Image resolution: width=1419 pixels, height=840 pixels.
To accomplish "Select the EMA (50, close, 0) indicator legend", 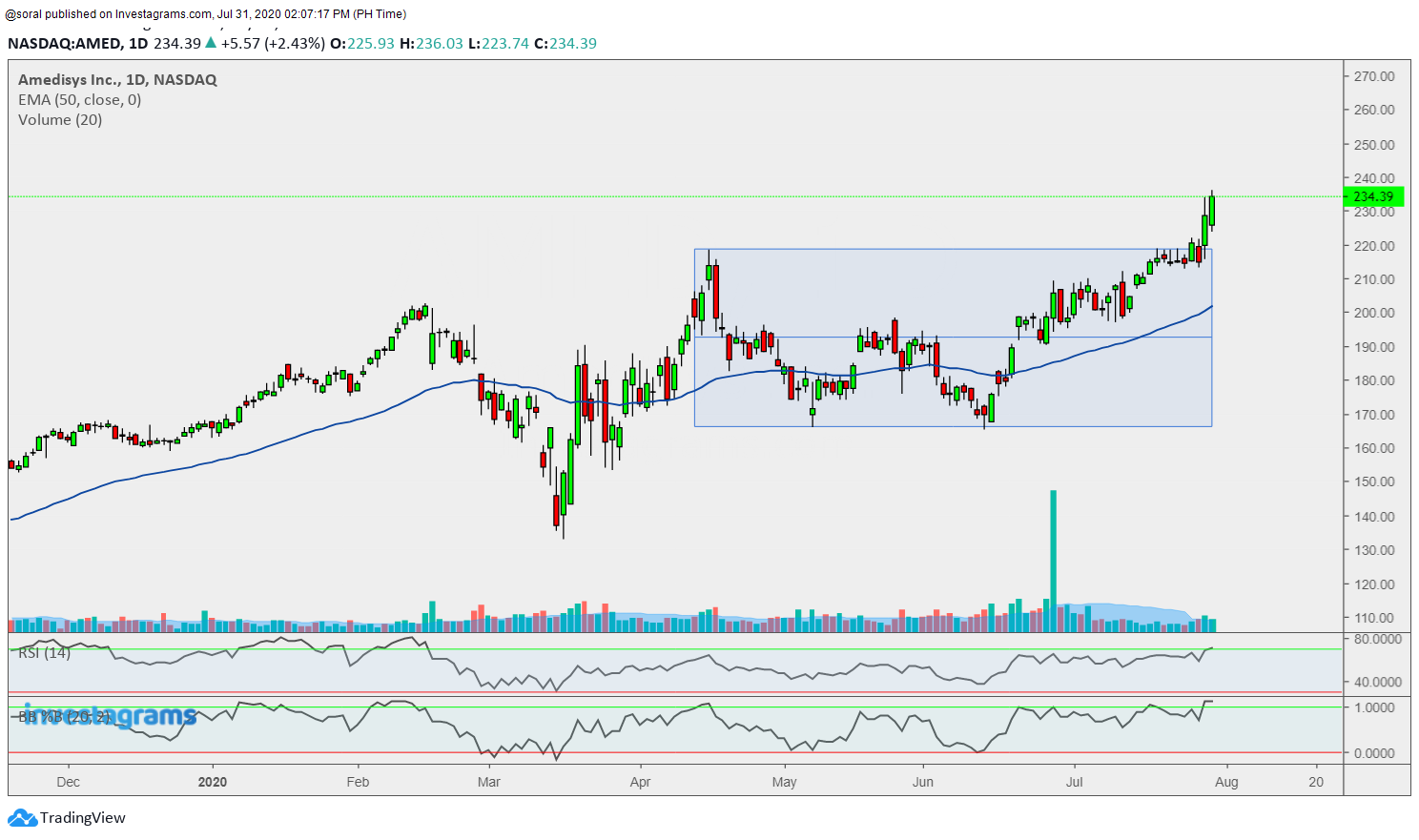I will coord(81,99).
